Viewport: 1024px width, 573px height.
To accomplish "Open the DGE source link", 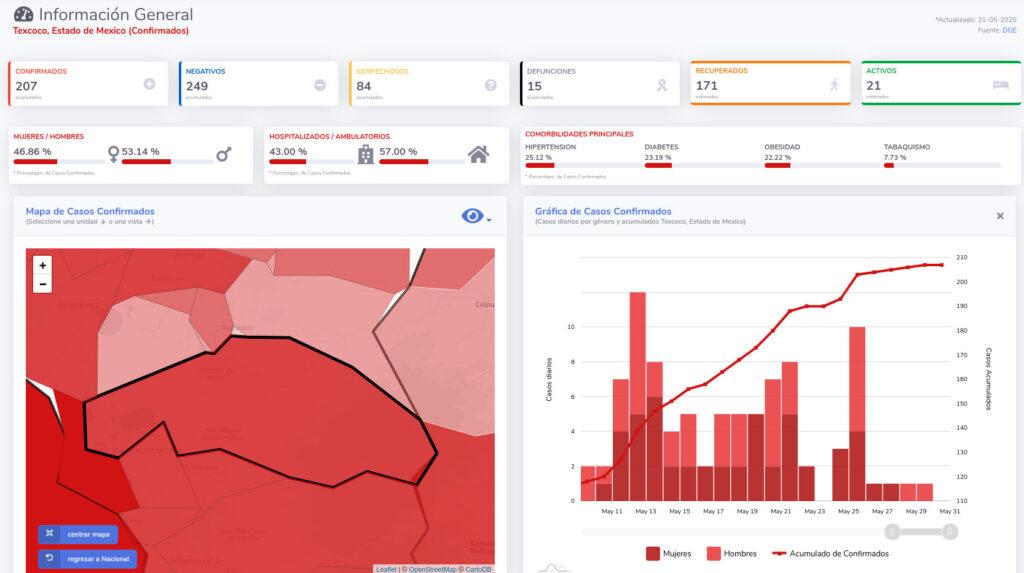I will (1009, 30).
